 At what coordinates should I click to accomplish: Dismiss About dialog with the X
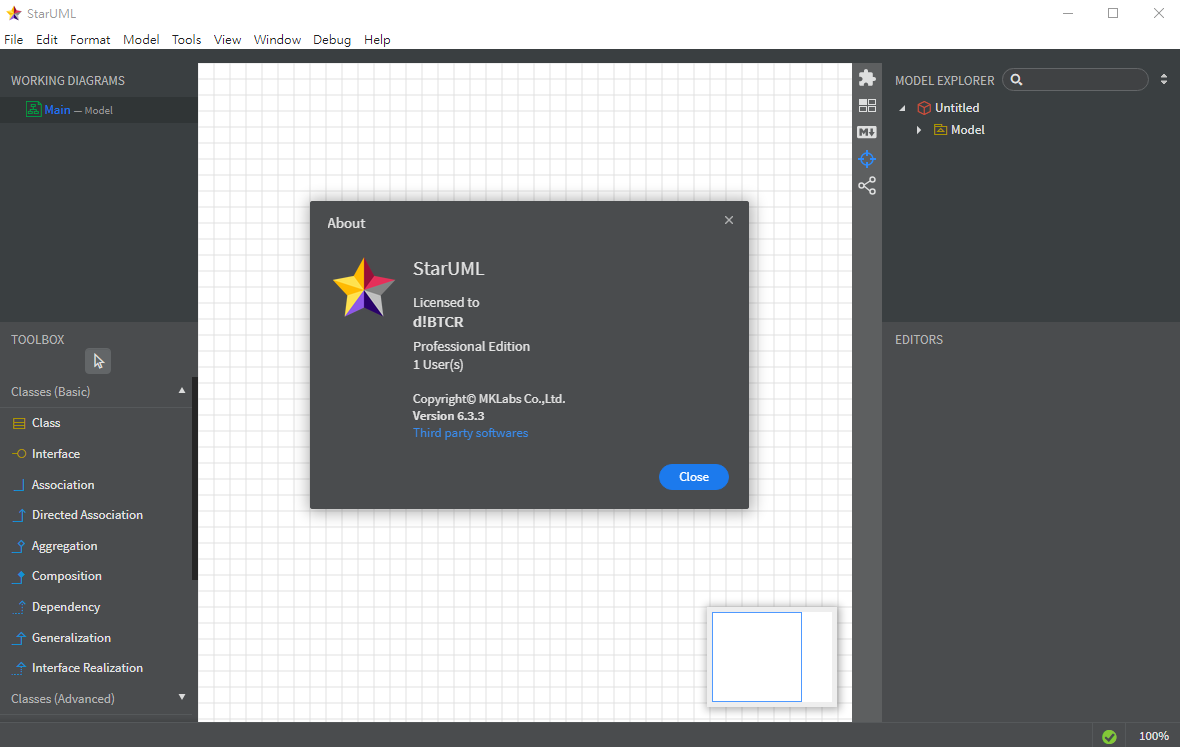point(728,220)
